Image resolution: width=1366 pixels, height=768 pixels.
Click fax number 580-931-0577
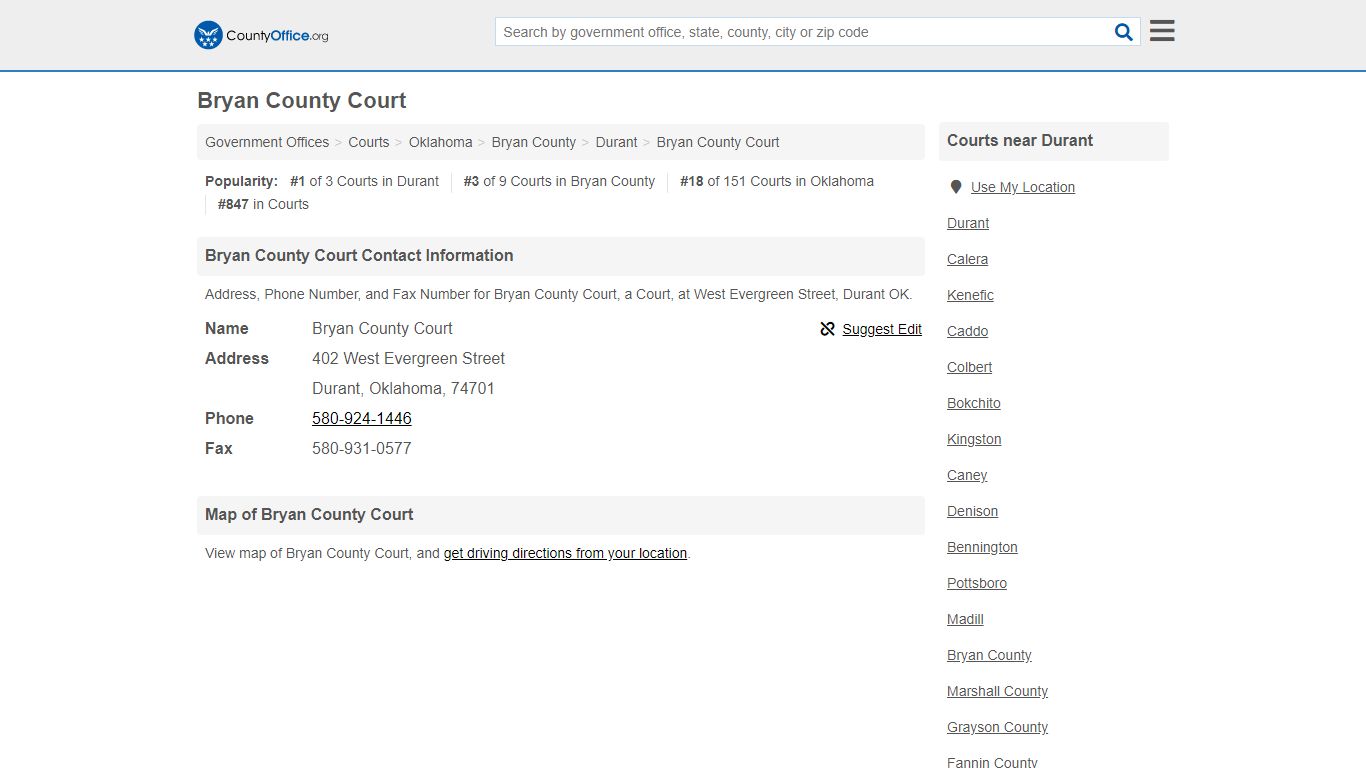(x=362, y=448)
